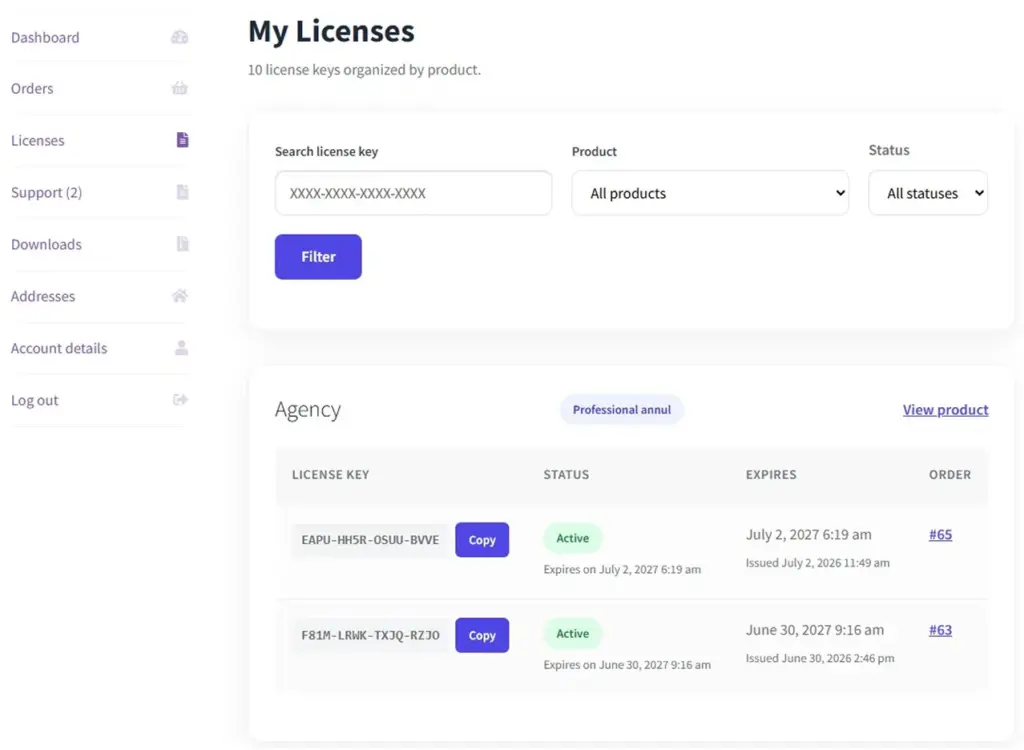This screenshot has width=1024, height=750.
Task: Click the Active status of order #63
Action: point(573,634)
